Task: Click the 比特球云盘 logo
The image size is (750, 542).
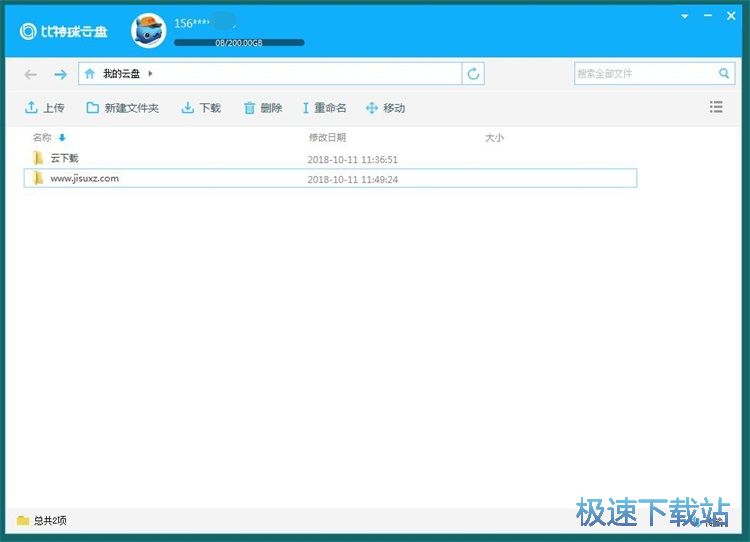Action: [x=64, y=32]
